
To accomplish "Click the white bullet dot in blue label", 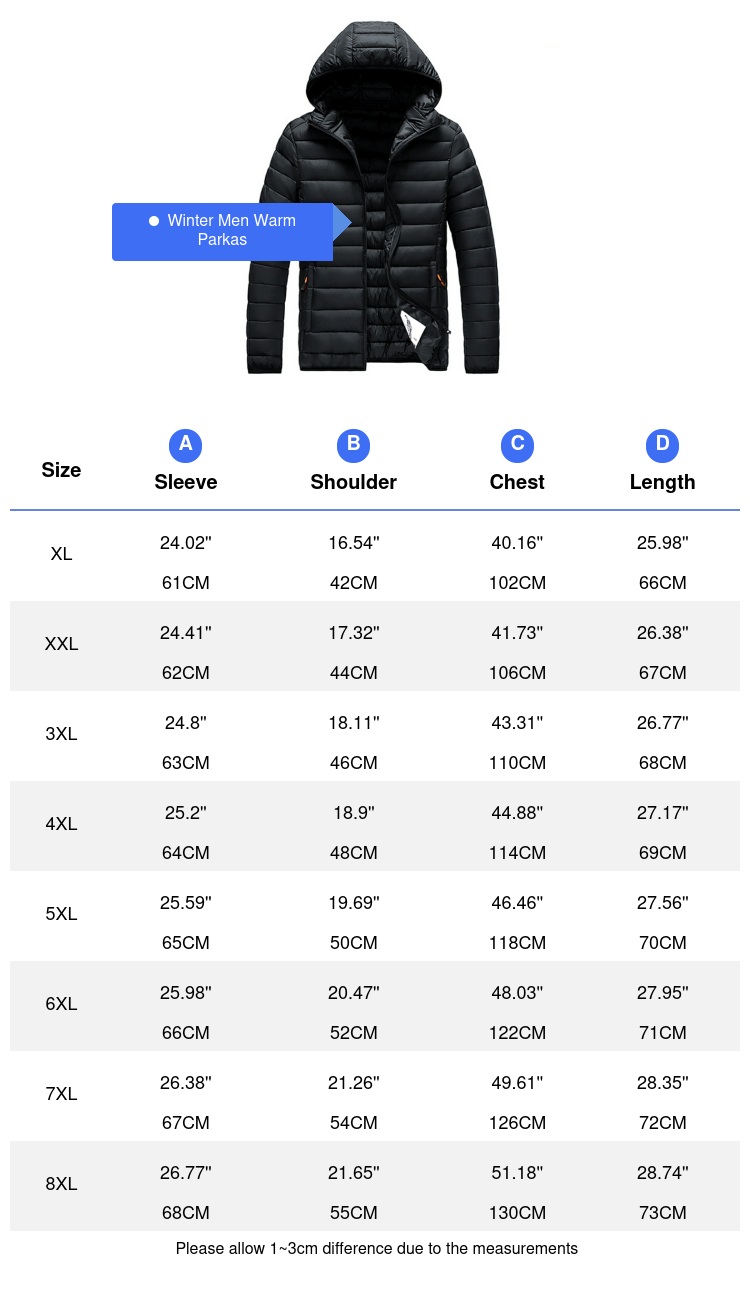I will [x=154, y=221].
